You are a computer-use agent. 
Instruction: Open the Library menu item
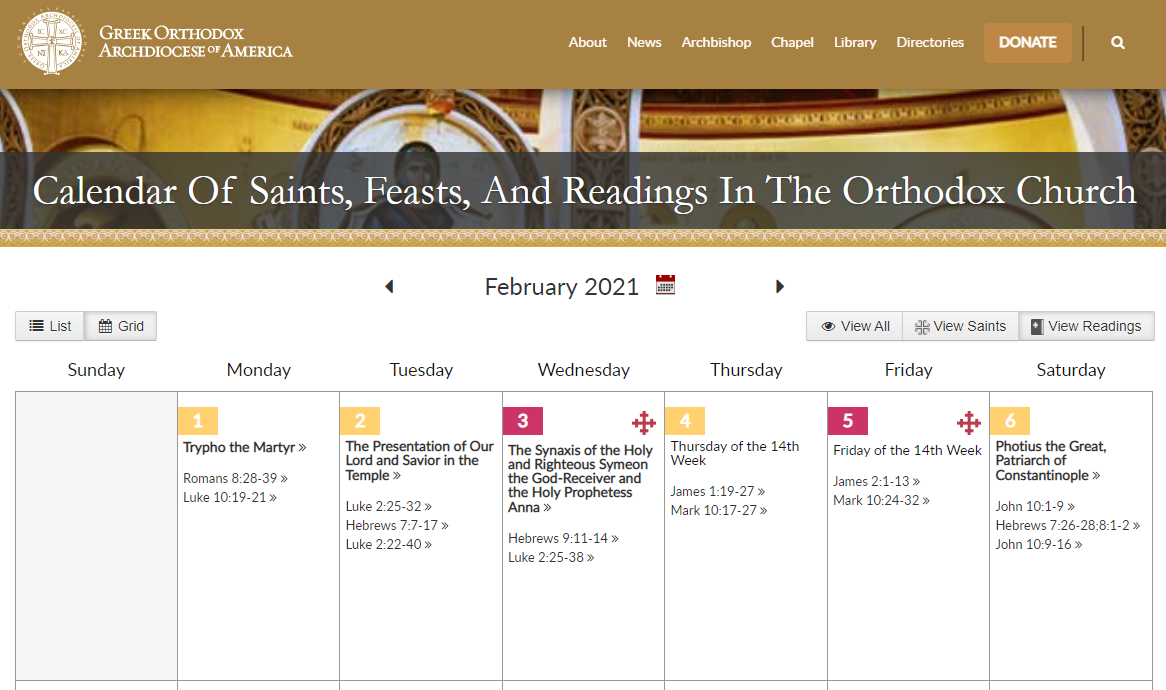coord(855,42)
